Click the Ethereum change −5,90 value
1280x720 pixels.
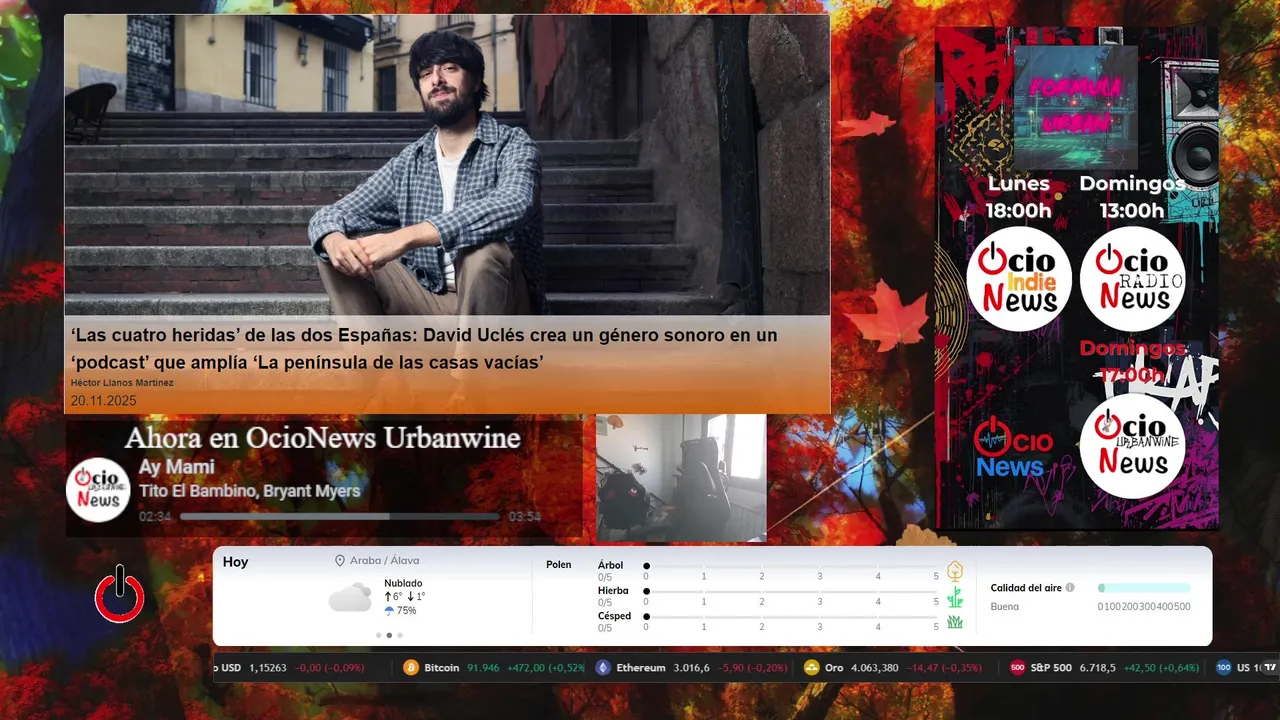[x=733, y=668]
